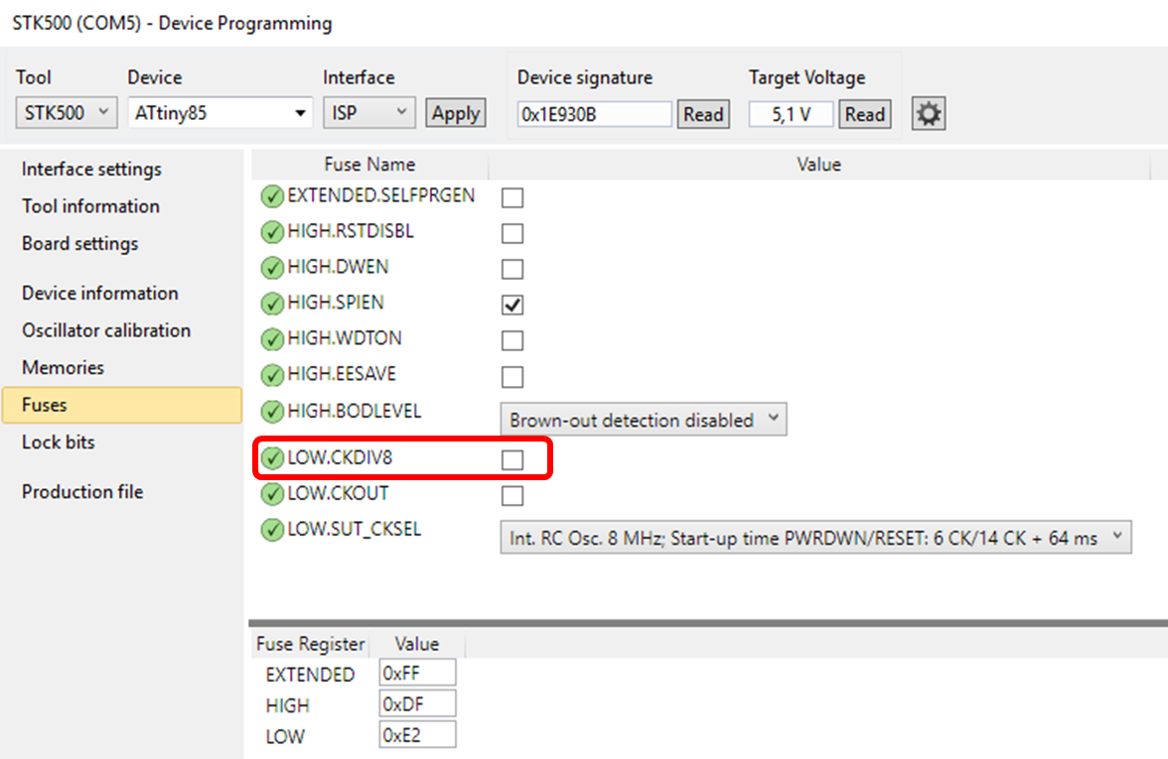
Task: Open Production file page
Action: (83, 492)
